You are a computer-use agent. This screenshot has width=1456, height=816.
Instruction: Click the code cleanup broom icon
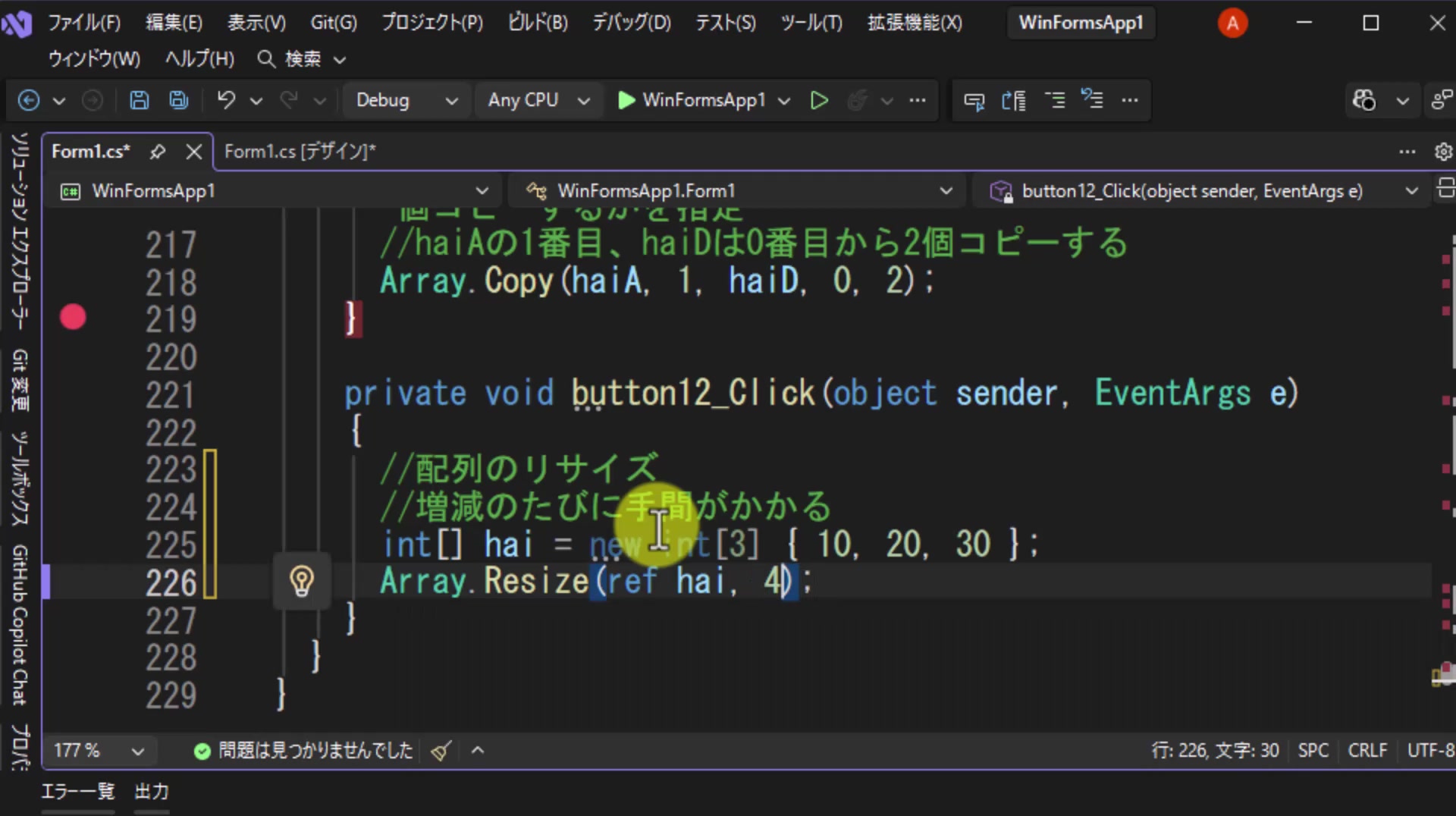(441, 751)
